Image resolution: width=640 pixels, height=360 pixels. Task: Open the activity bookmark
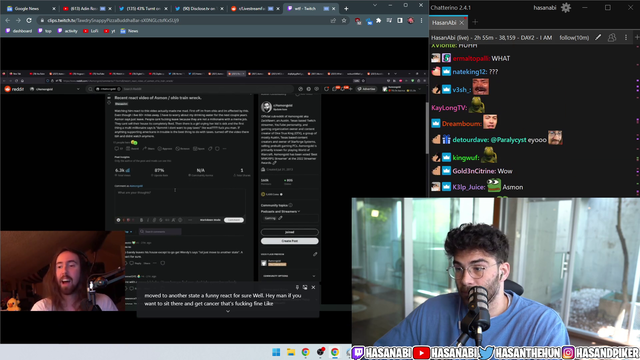pos(68,31)
